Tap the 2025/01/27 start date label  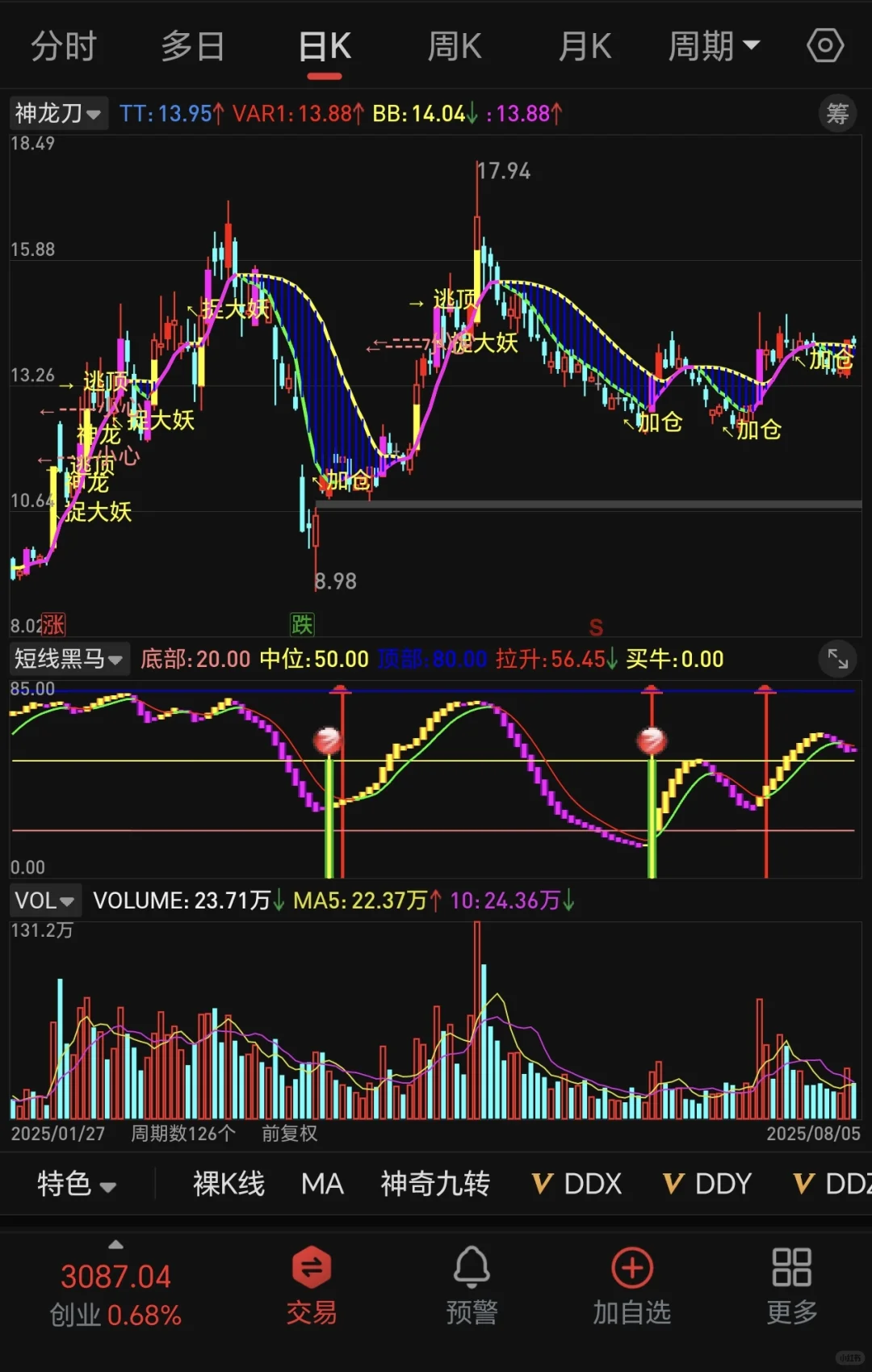(58, 1134)
